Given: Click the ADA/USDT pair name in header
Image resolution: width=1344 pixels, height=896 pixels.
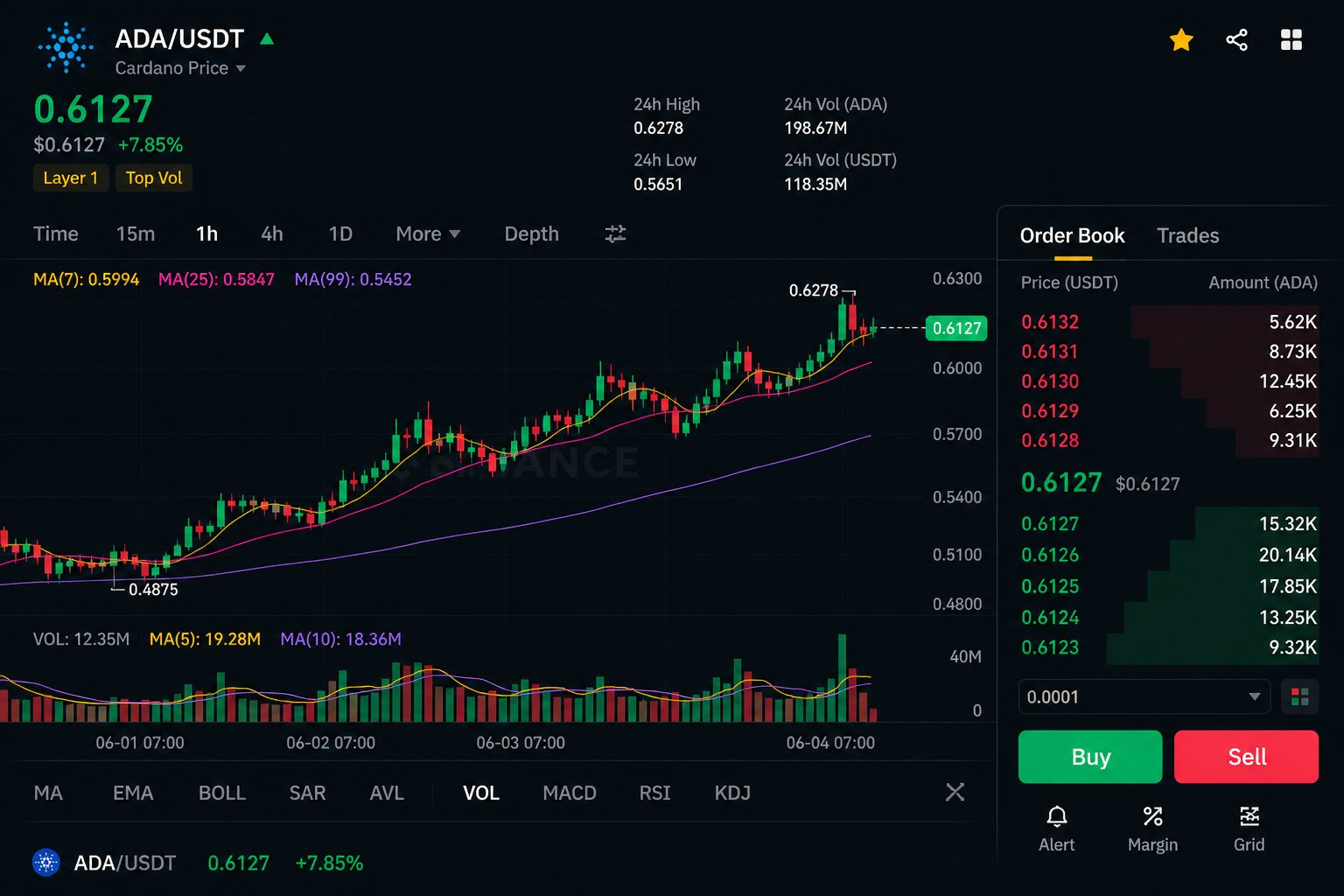Looking at the screenshot, I should [179, 38].
